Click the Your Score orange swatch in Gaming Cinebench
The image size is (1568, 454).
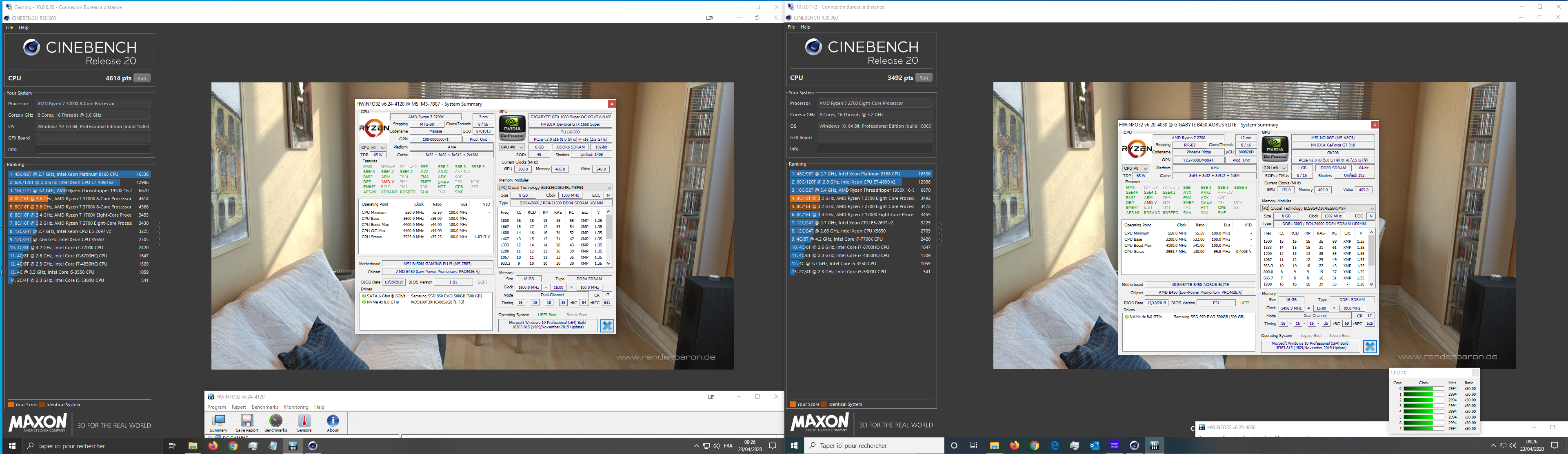pyautogui.click(x=11, y=405)
